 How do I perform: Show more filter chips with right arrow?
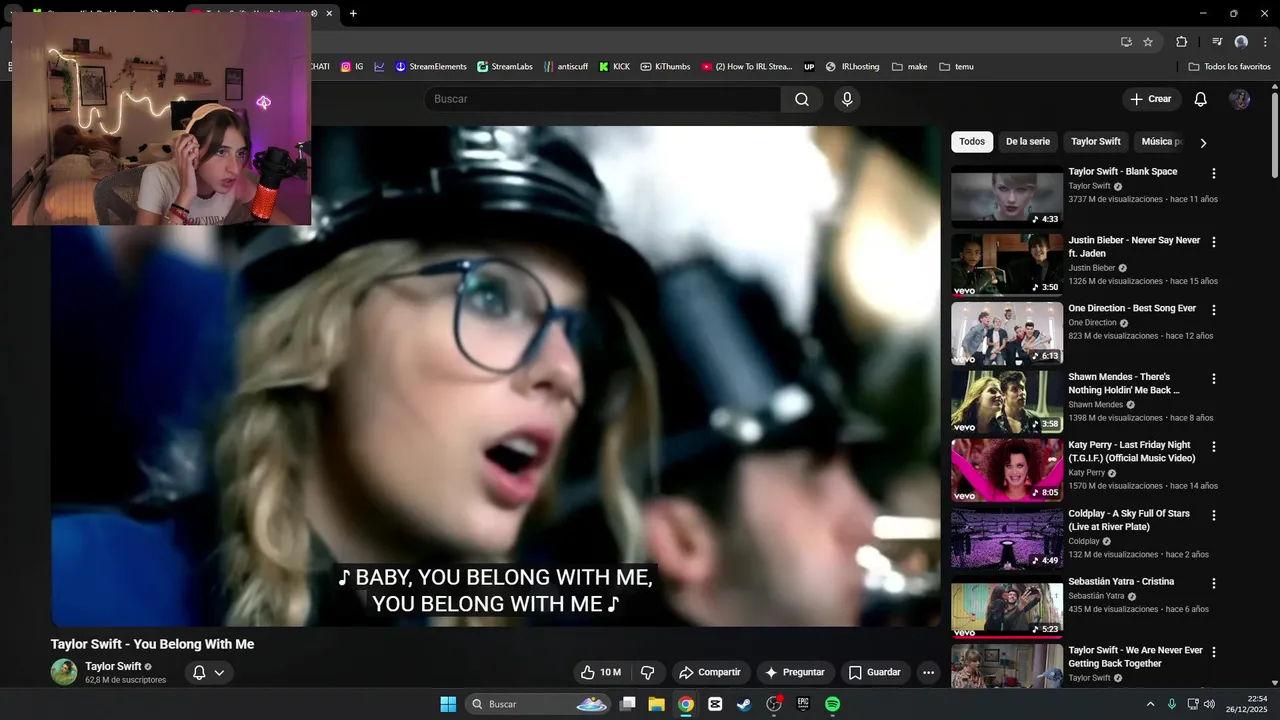(x=1203, y=142)
